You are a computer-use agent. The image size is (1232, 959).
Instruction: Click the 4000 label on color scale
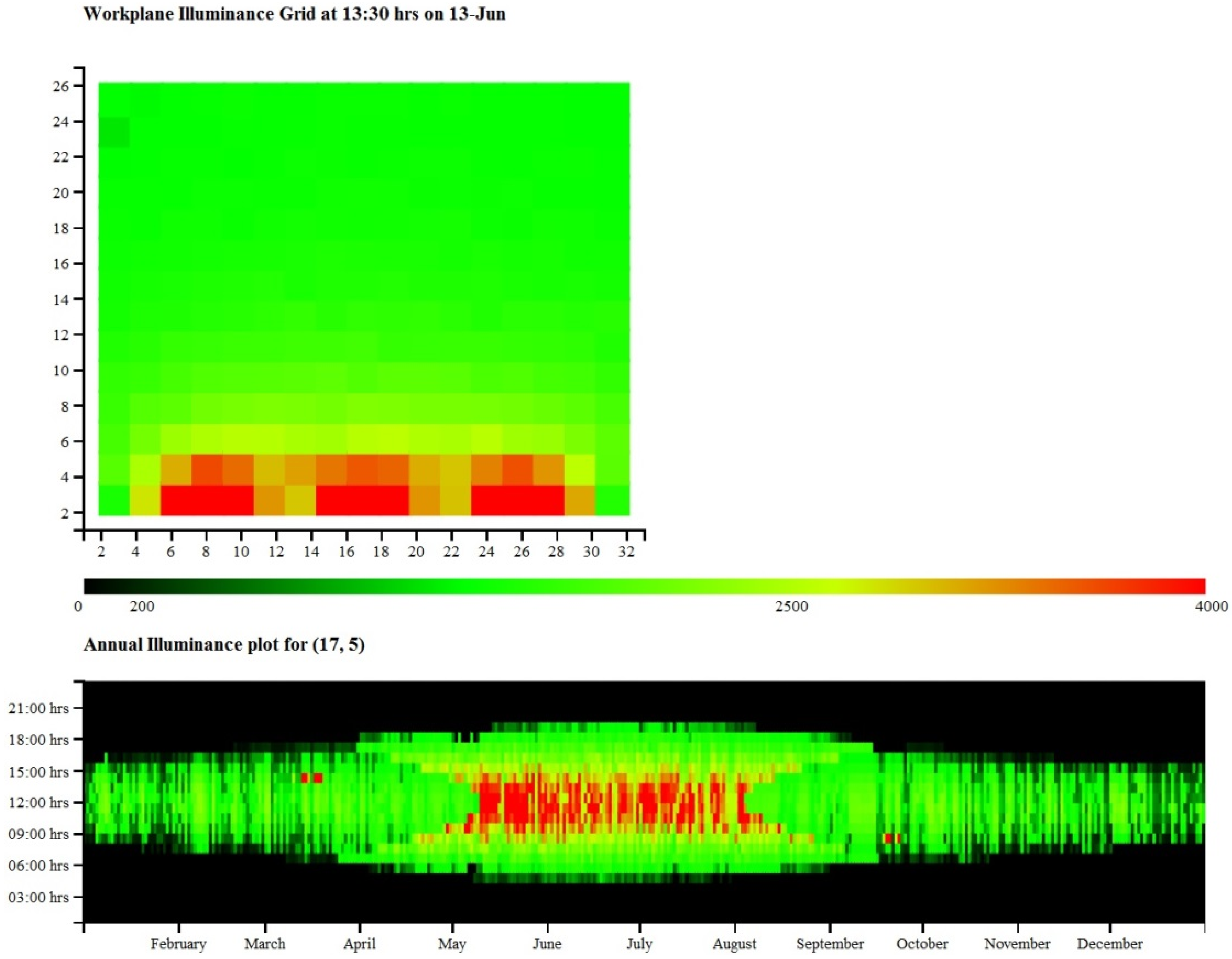1212,607
